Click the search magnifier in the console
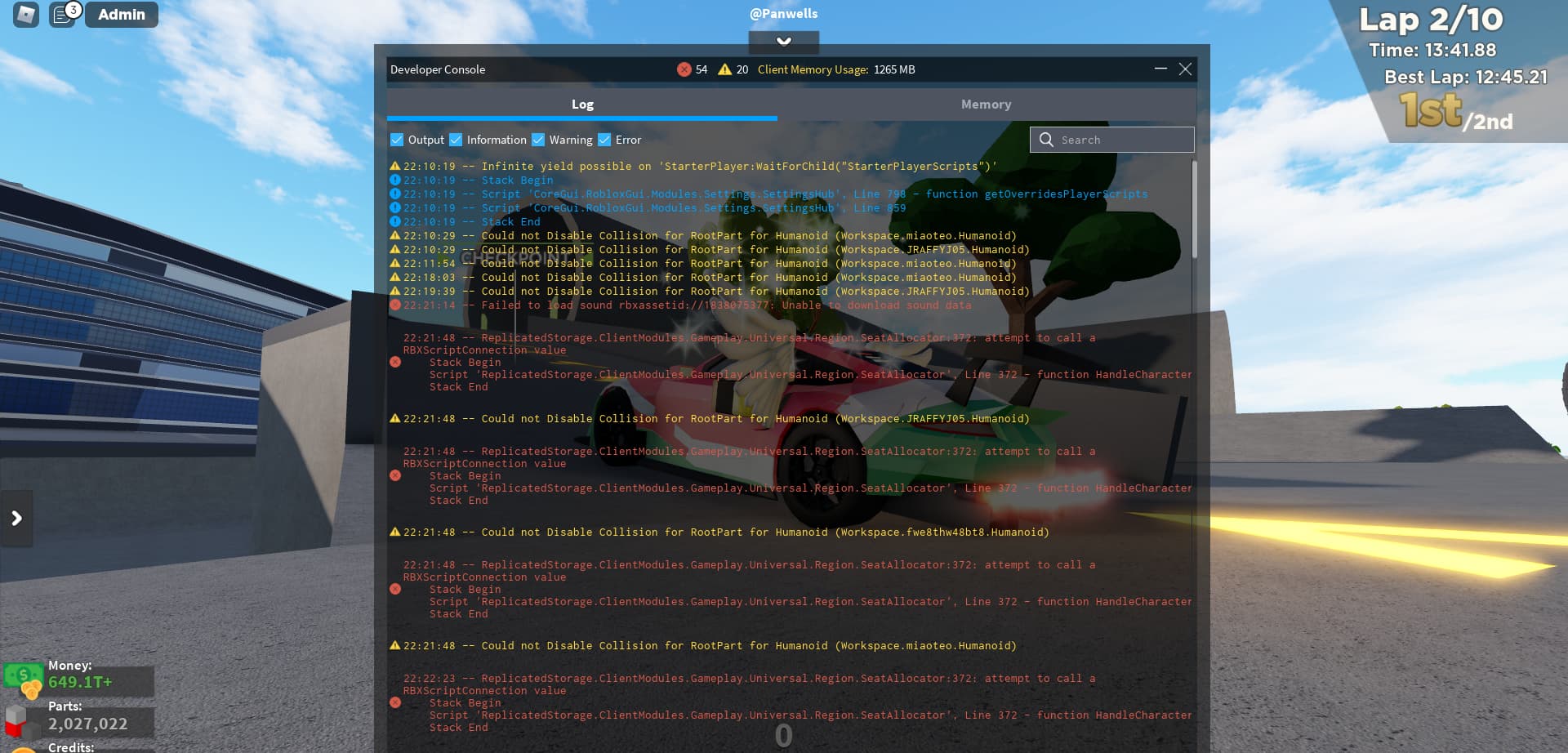1568x753 pixels. [1047, 140]
